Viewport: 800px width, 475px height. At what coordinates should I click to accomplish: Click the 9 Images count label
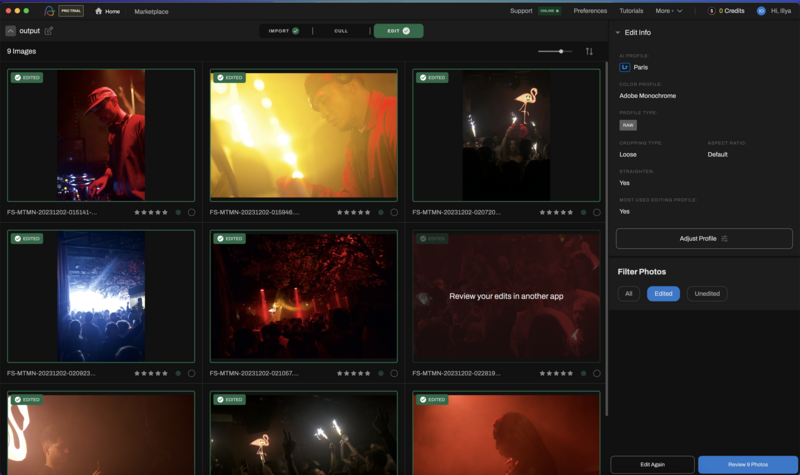pos(21,51)
